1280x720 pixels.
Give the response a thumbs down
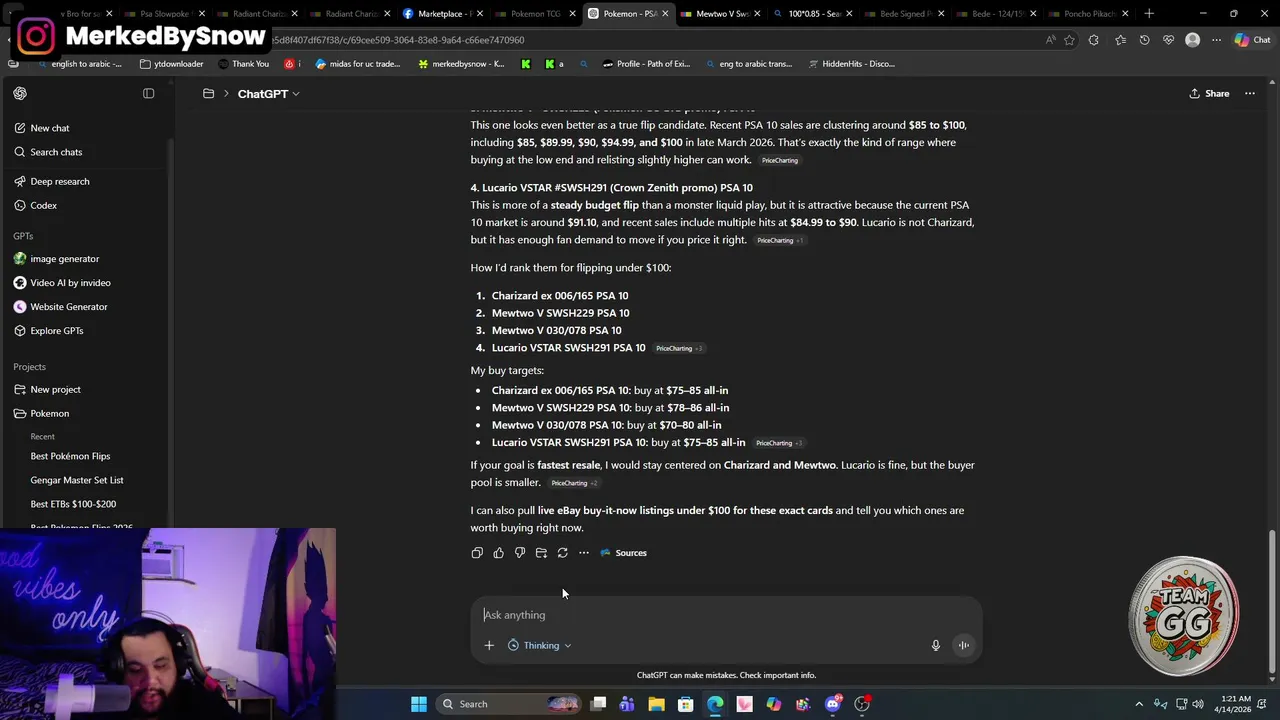click(x=520, y=553)
